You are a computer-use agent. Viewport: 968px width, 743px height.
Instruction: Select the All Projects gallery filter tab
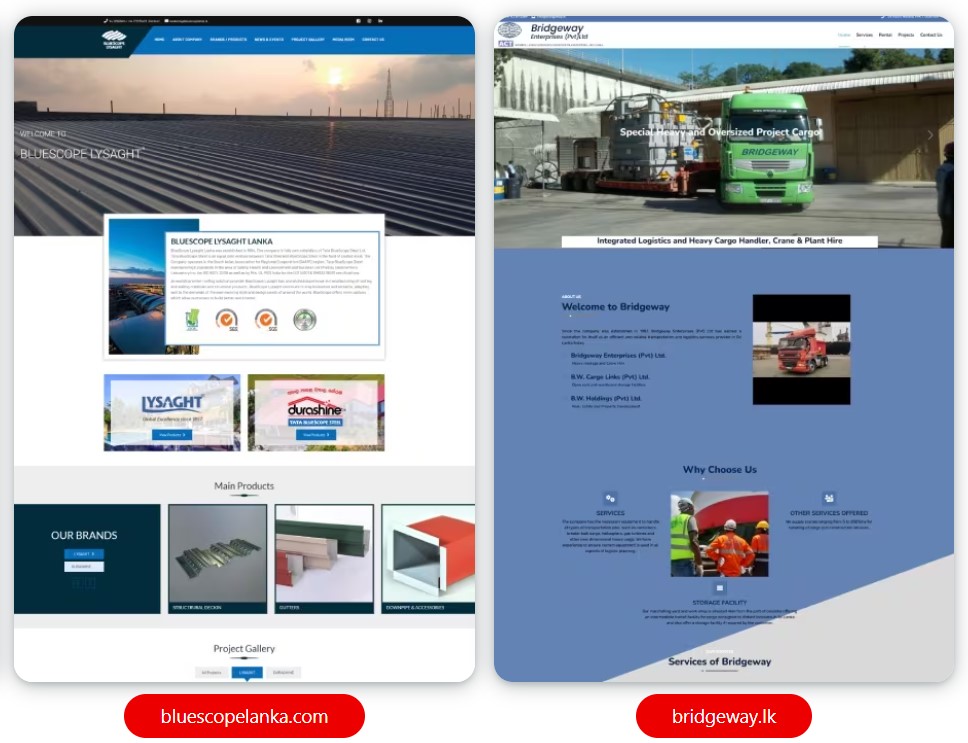(211, 672)
